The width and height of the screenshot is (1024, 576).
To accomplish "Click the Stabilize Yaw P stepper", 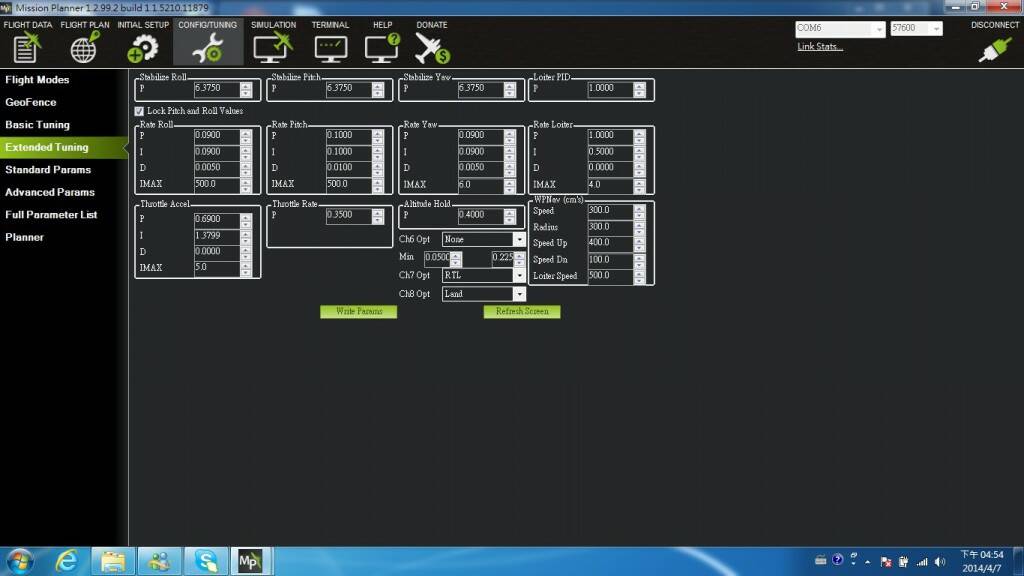I will (x=509, y=89).
